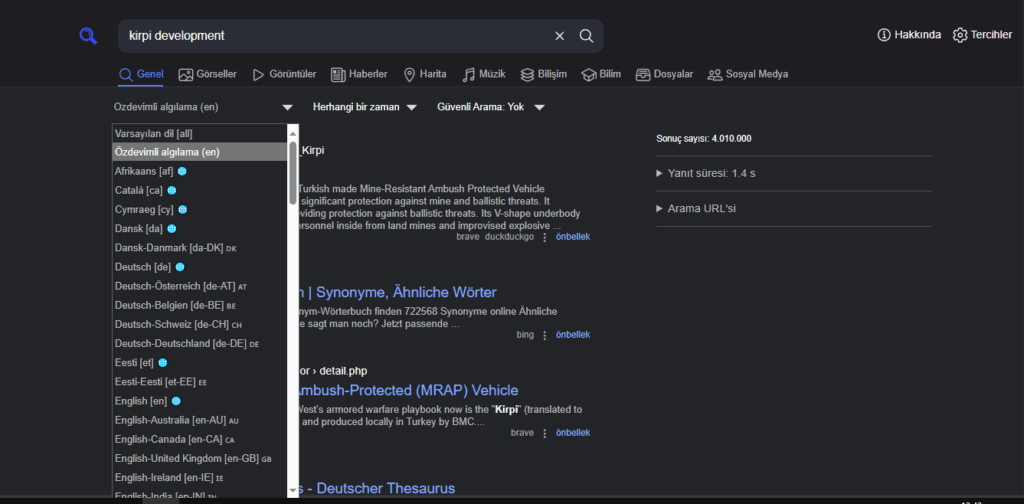1024x504 pixels.
Task: Click the SearXNG magnifier logo
Action: (88, 36)
